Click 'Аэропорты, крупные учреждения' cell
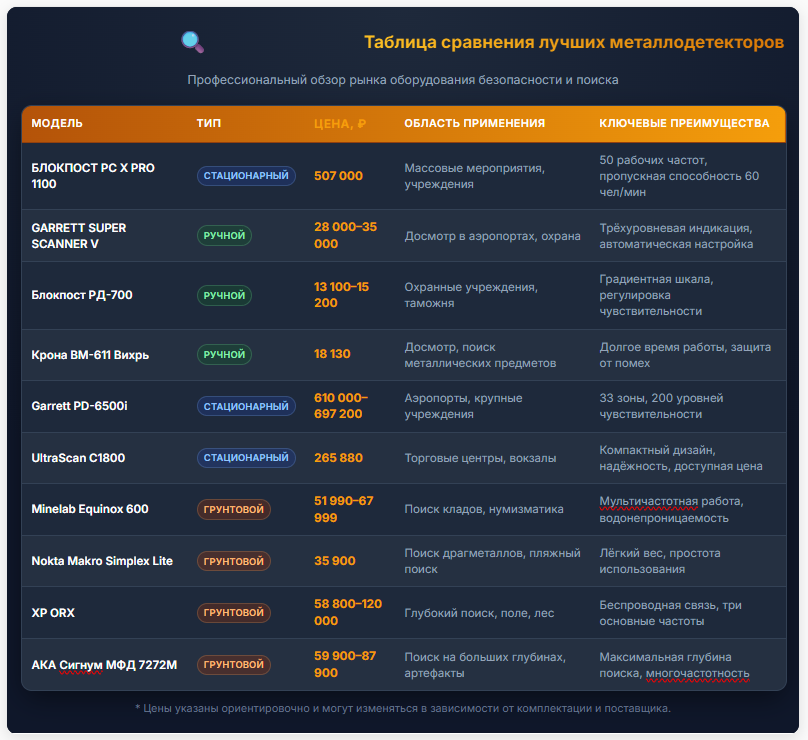The height and width of the screenshot is (740, 808). (x=463, y=406)
